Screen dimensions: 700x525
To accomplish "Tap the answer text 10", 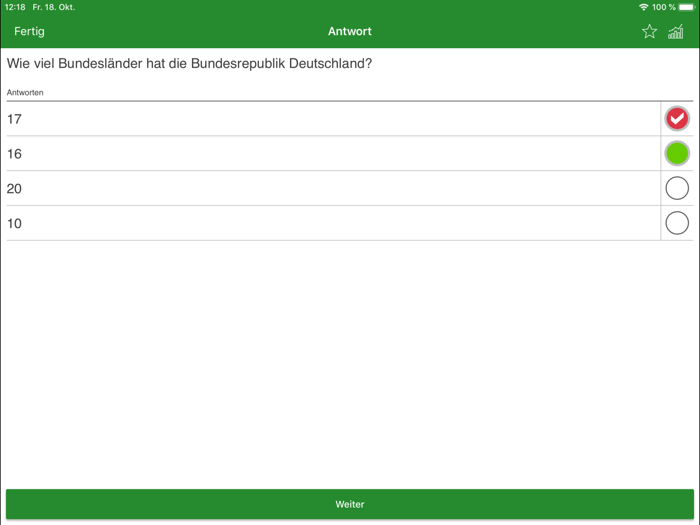I will pos(14,224).
